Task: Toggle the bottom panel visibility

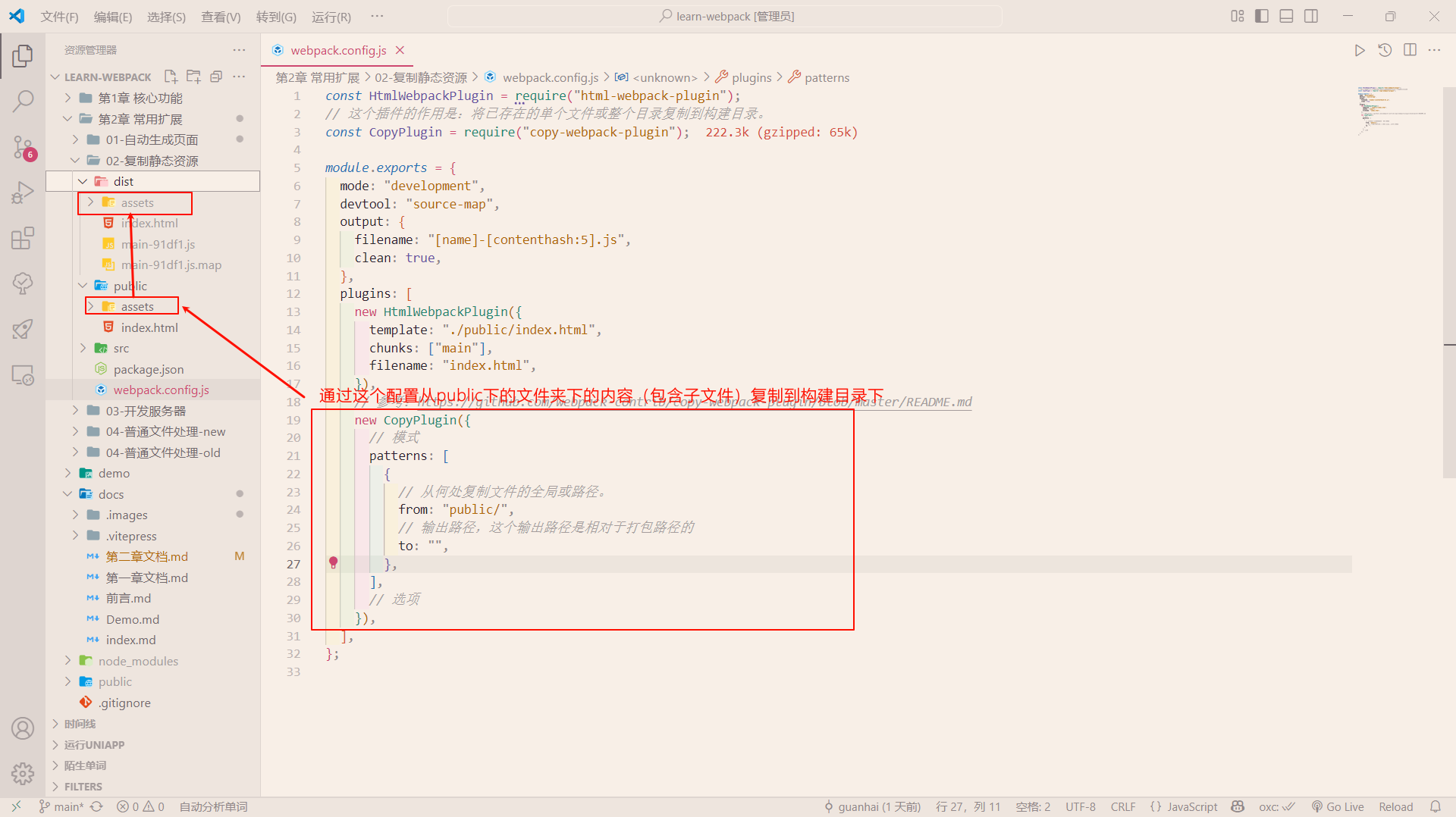Action: pos(1286,16)
